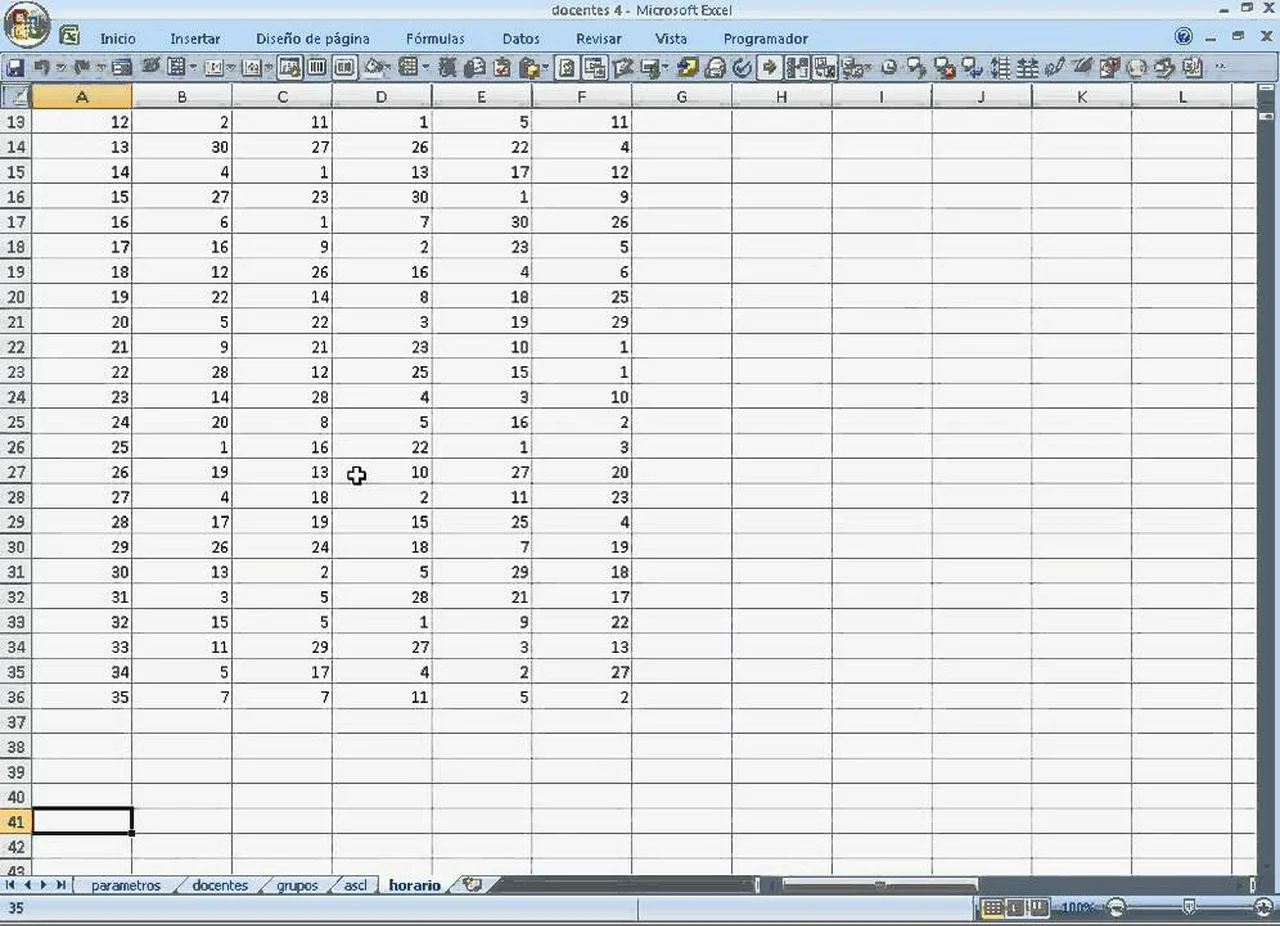1280x926 pixels.
Task: Click the Redo arrow icon
Action: (81, 68)
